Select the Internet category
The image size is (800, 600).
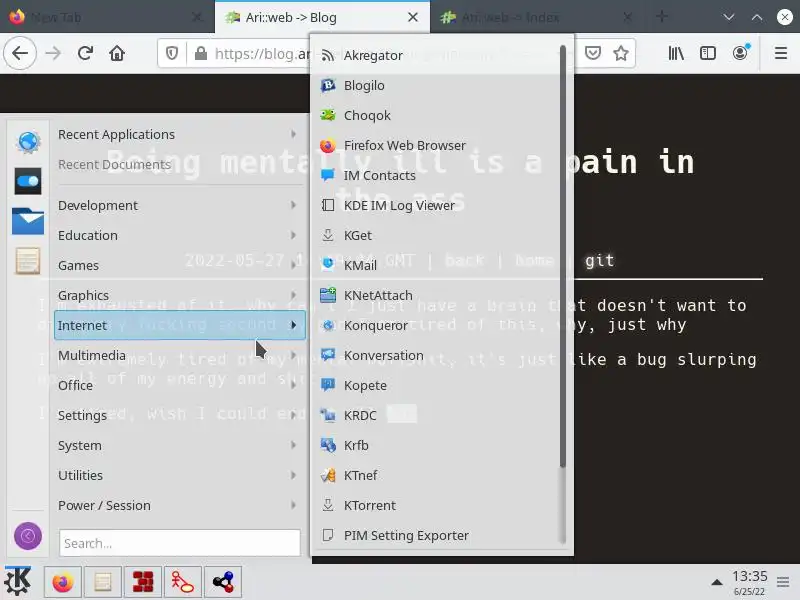180,326
